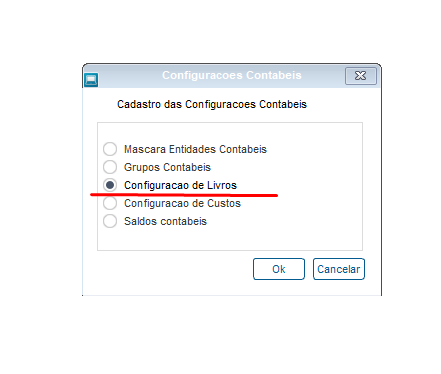Click the window icon in the title bar
Viewport: 441px width, 374px height.
click(91, 80)
